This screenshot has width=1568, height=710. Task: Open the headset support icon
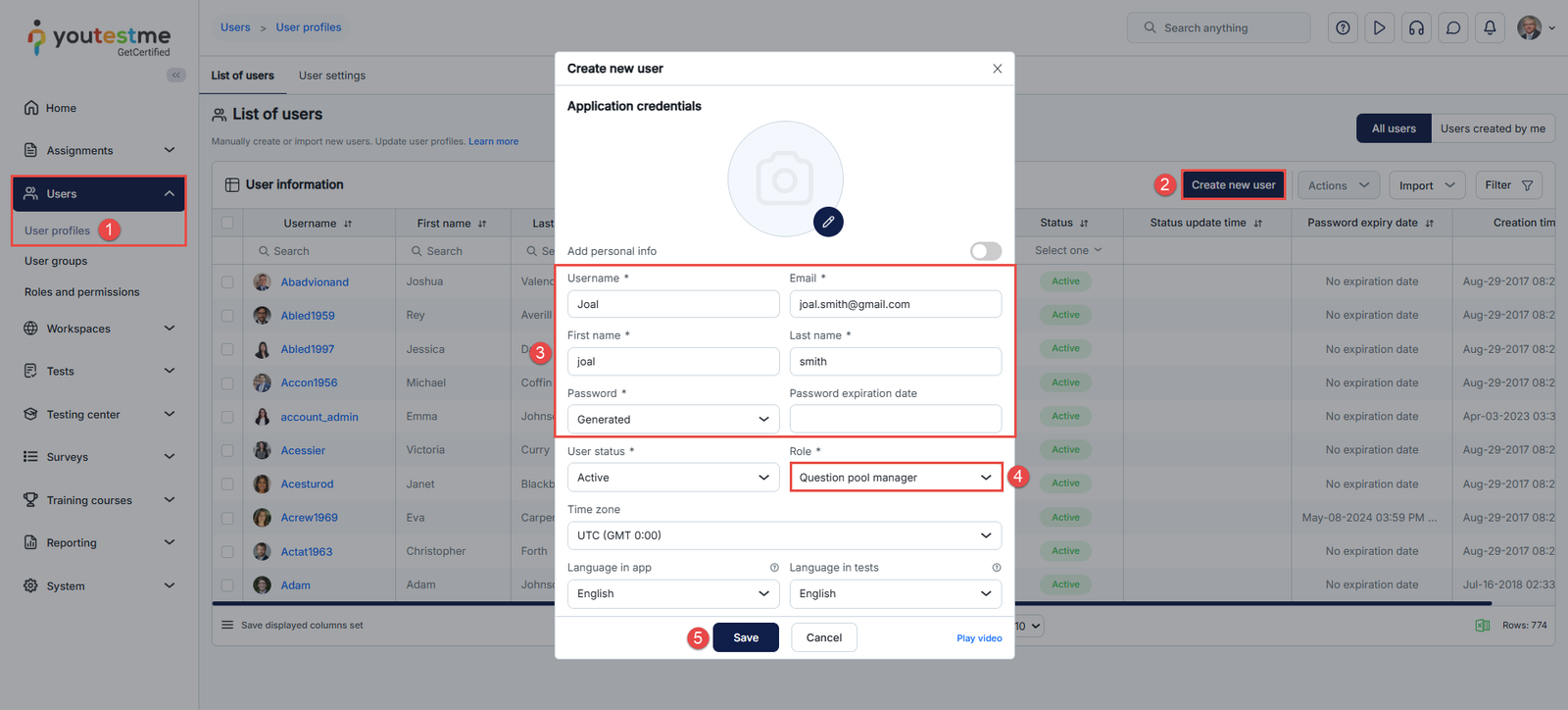[x=1416, y=27]
